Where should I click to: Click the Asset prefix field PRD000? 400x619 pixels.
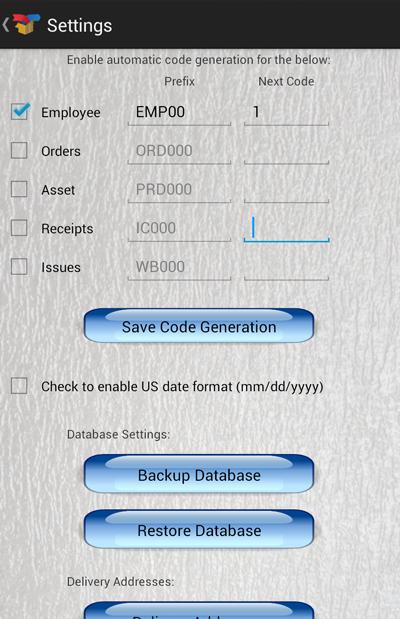(179, 190)
